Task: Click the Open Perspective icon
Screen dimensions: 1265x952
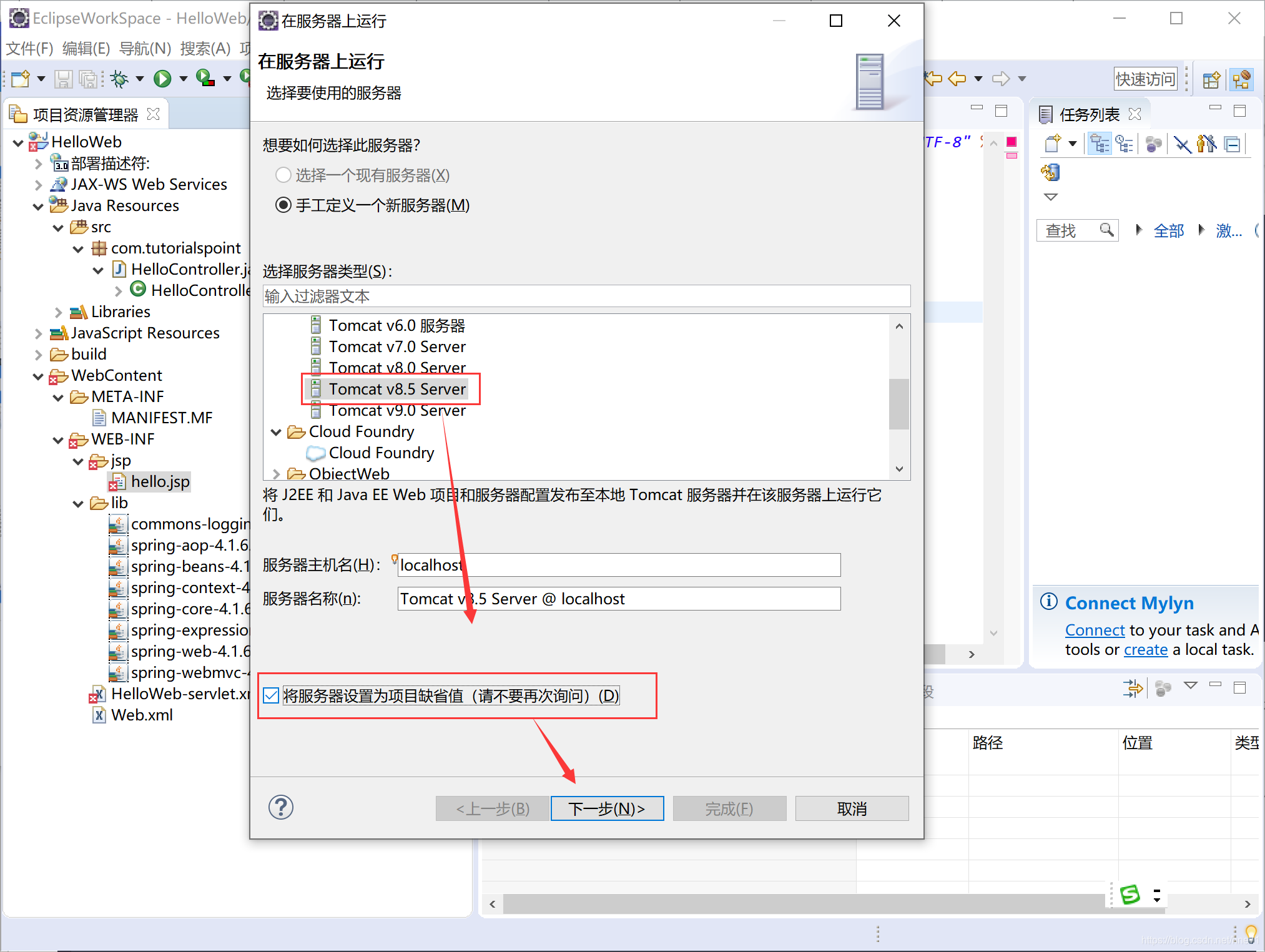Action: tap(1211, 79)
